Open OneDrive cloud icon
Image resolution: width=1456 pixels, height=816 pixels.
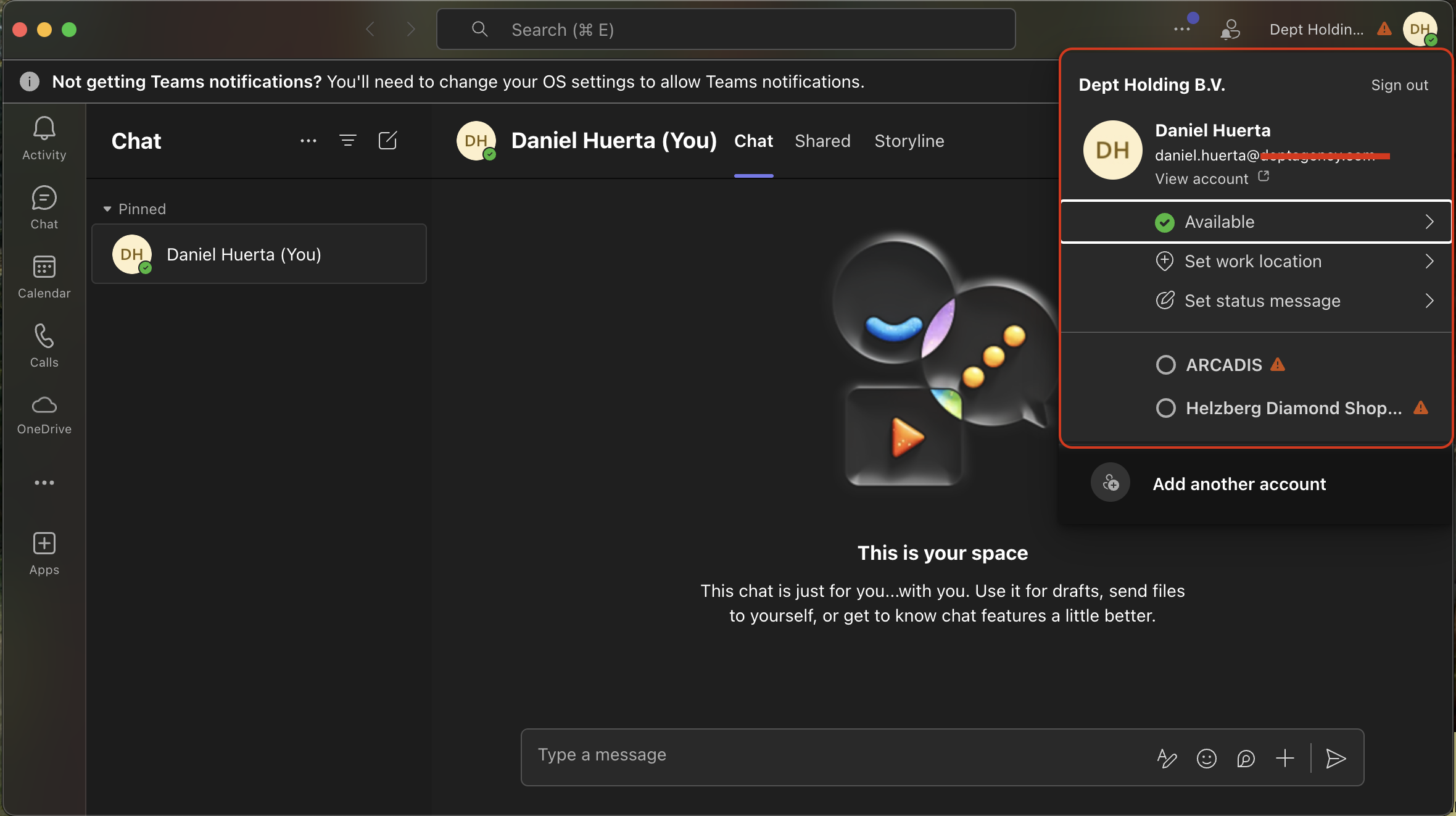[44, 415]
